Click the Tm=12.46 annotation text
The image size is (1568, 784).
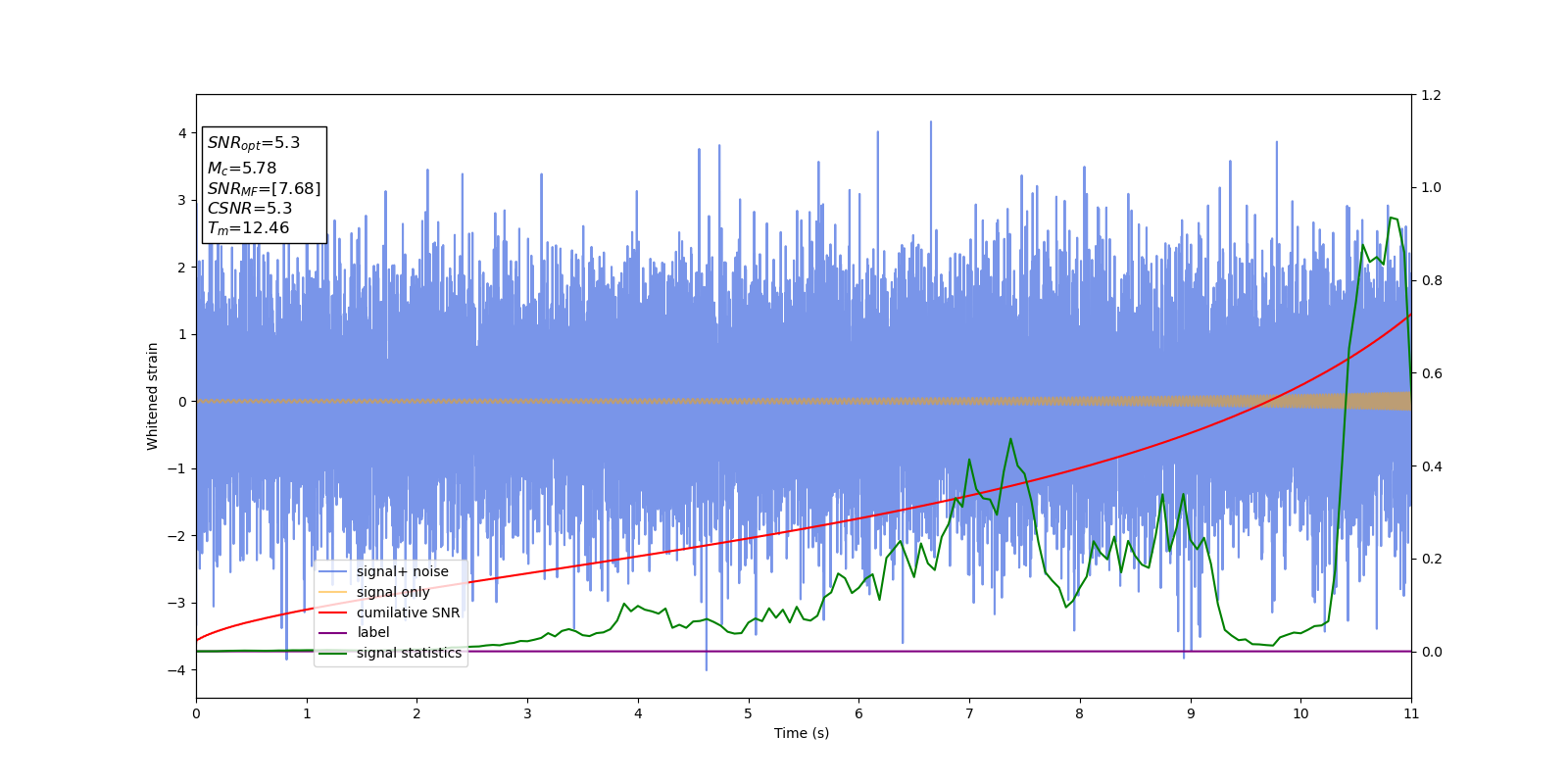click(x=248, y=228)
